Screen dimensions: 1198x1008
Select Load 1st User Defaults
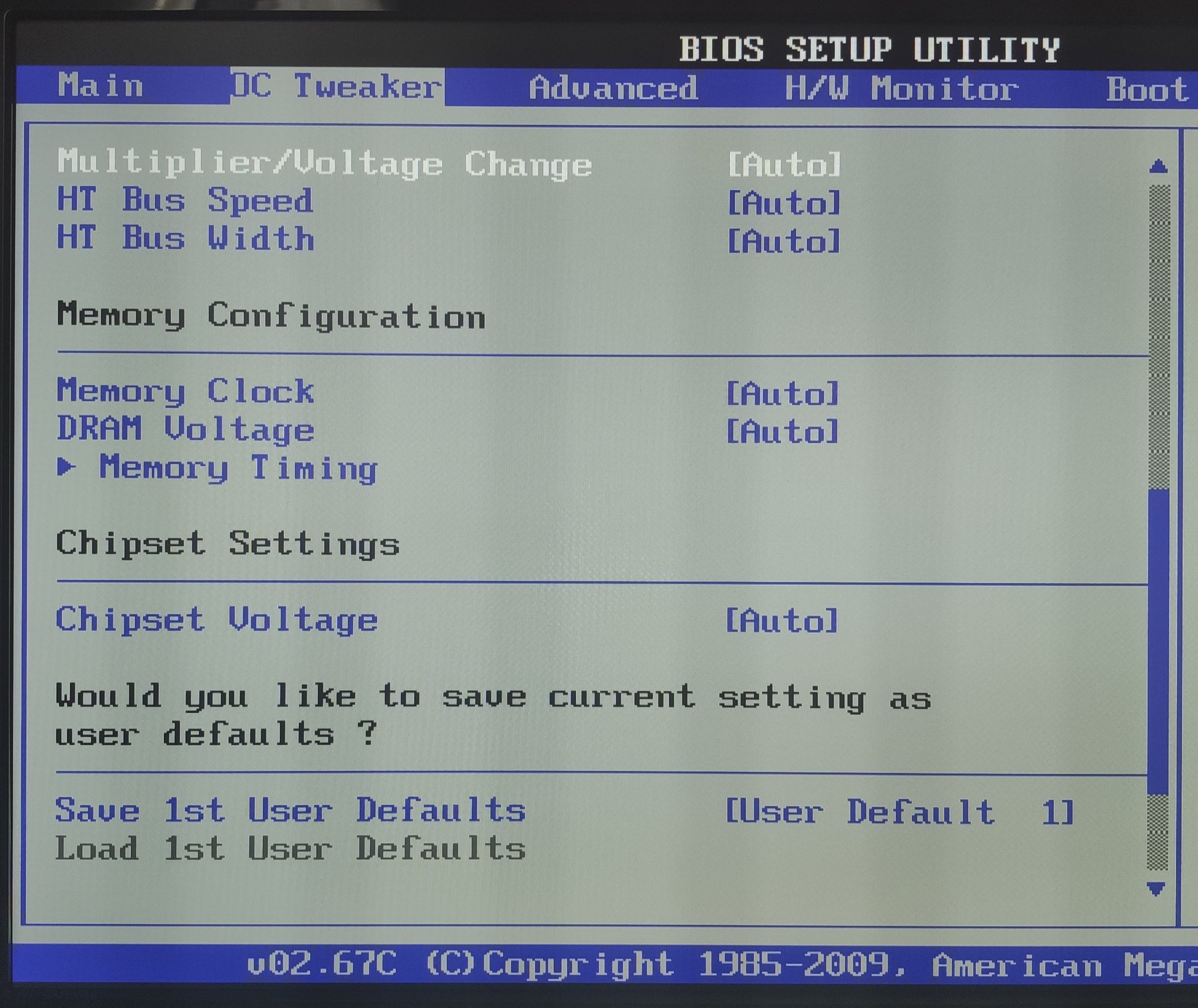[290, 849]
